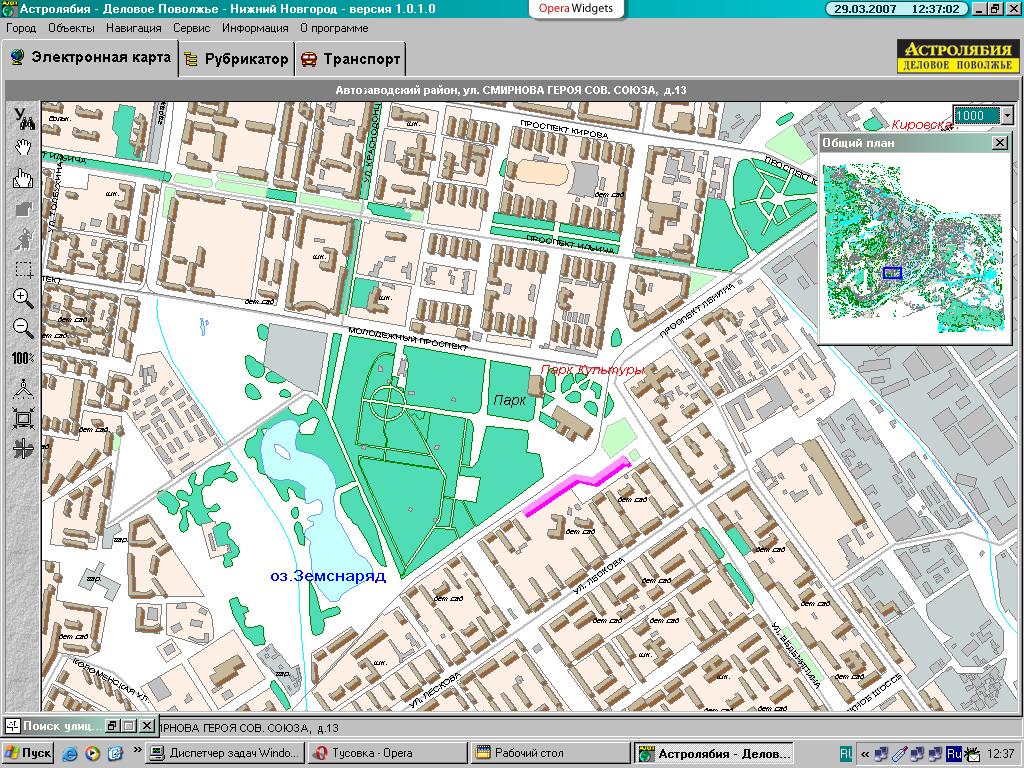The width and height of the screenshot is (1024, 768).
Task: Click the green RL tray icon
Action: point(845,754)
